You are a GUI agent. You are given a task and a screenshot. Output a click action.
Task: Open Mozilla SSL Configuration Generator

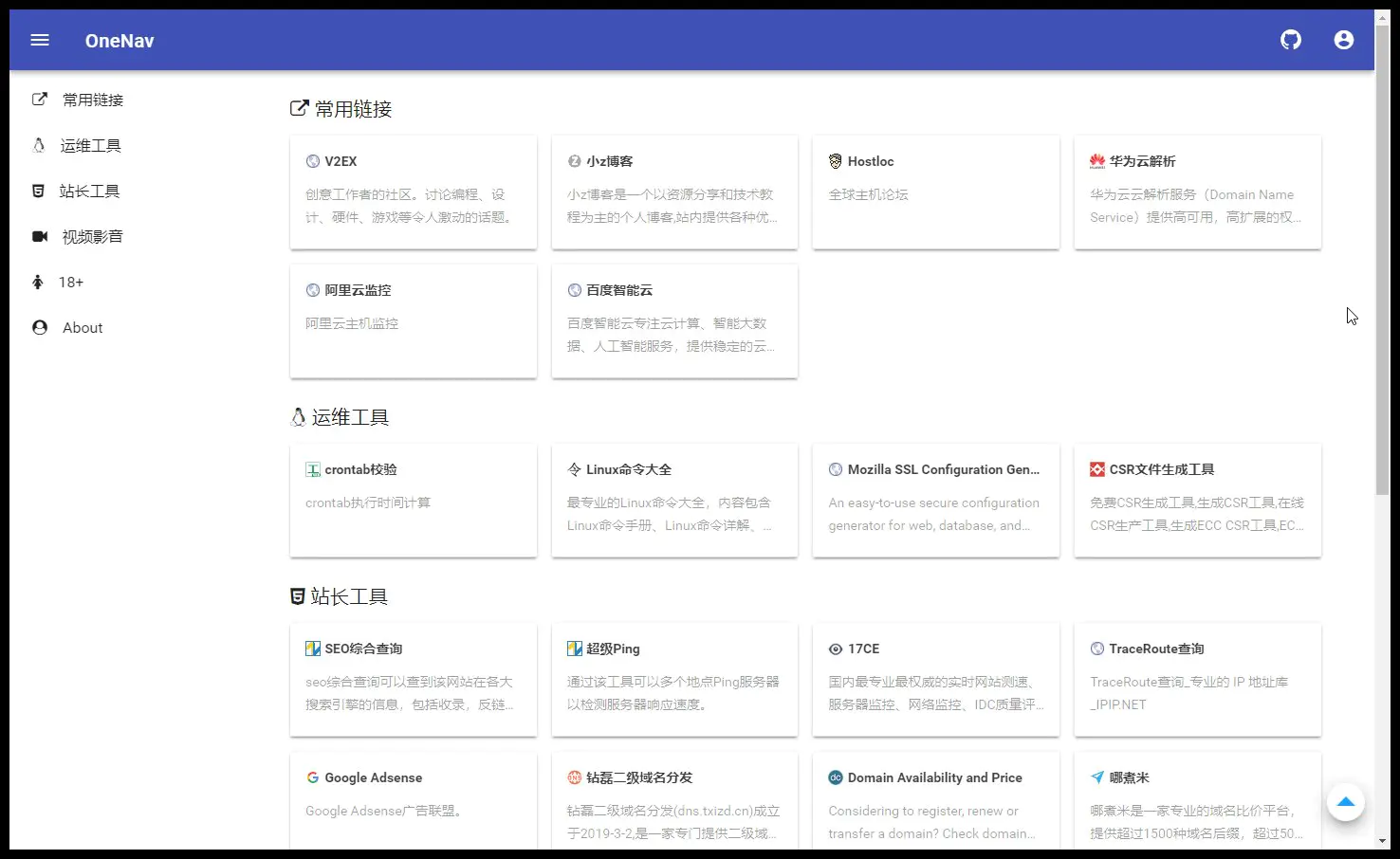pyautogui.click(x=935, y=501)
